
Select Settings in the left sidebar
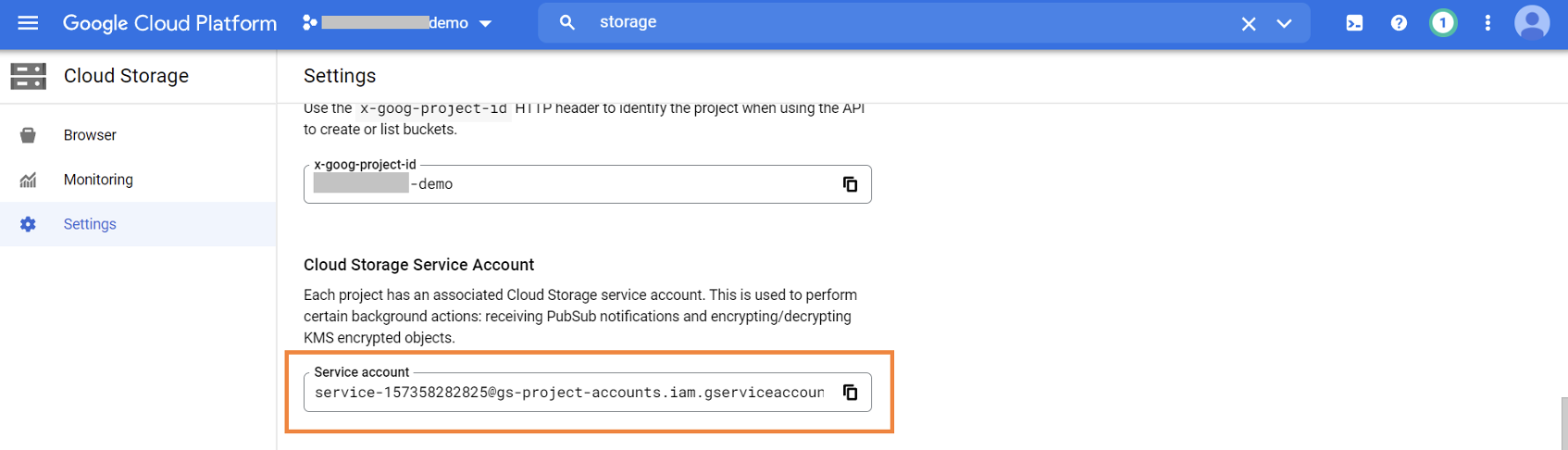pos(90,224)
